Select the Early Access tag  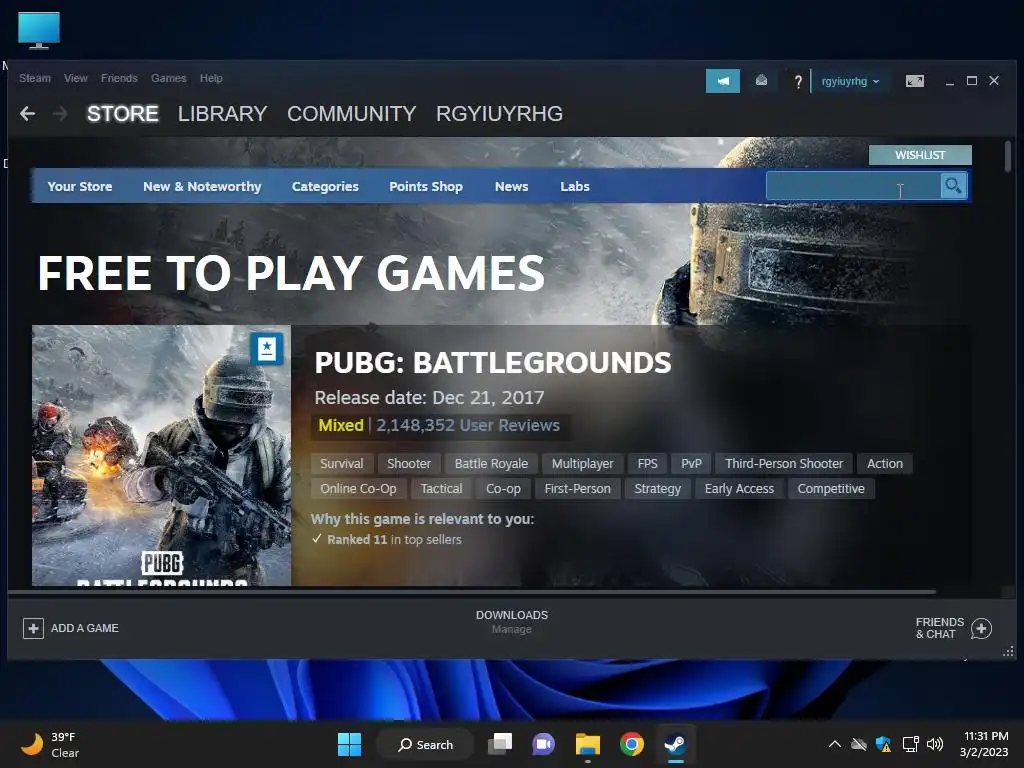tap(739, 489)
